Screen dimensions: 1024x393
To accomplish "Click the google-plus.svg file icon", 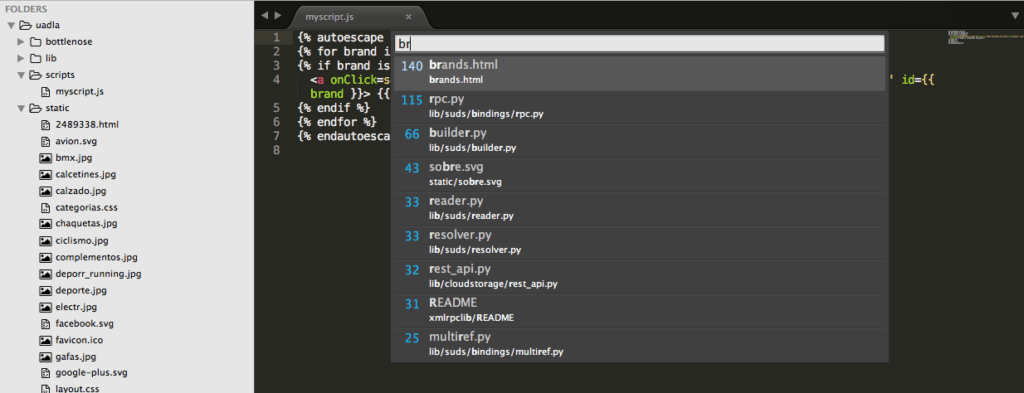I will (45, 373).
